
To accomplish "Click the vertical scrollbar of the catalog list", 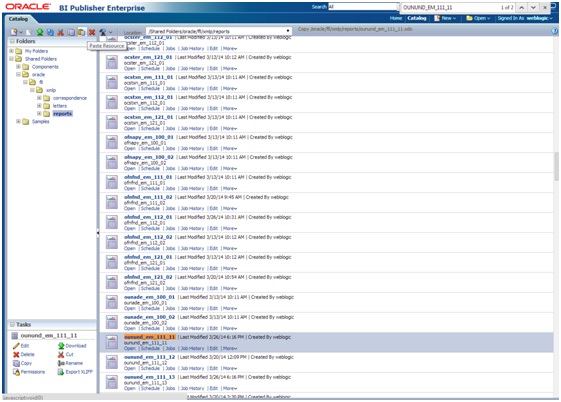I will (556, 167).
